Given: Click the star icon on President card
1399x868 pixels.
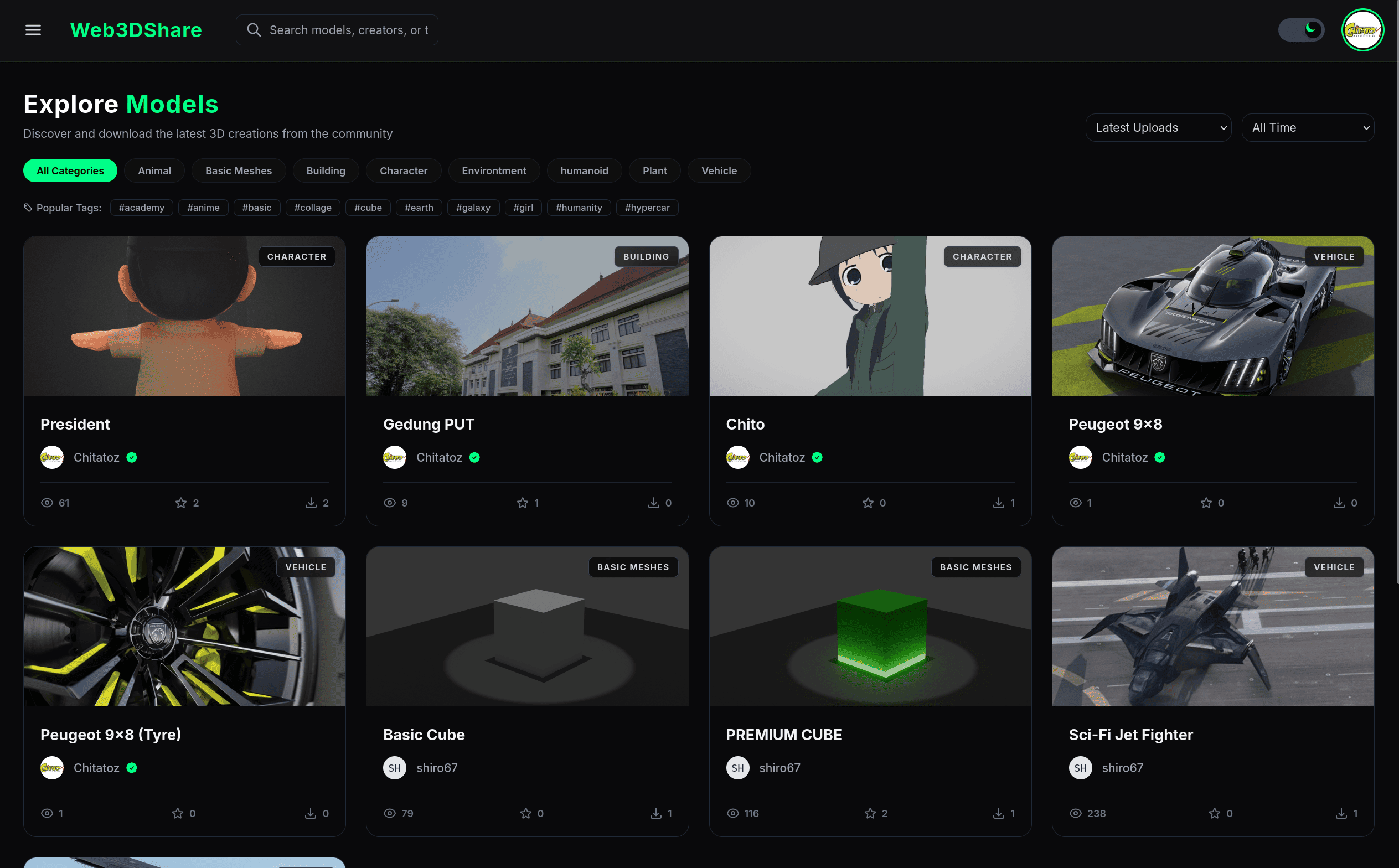Looking at the screenshot, I should [181, 503].
